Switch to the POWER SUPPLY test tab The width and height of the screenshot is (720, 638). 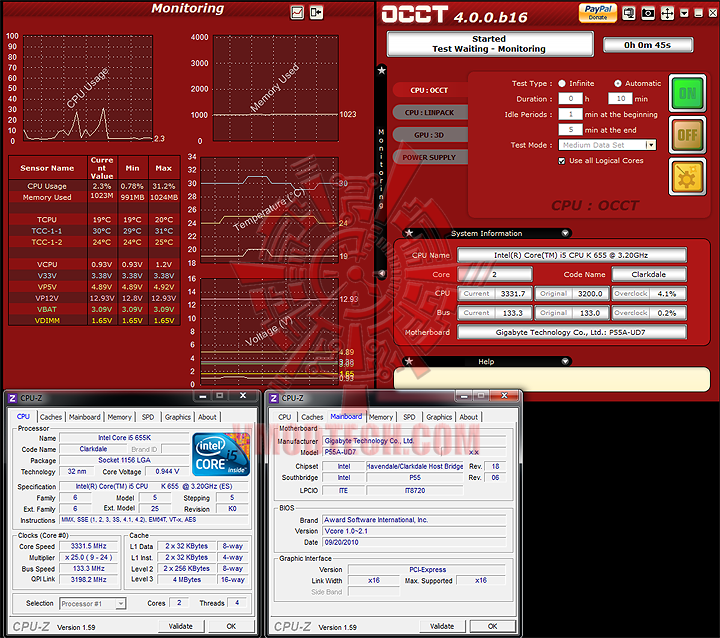[430, 158]
